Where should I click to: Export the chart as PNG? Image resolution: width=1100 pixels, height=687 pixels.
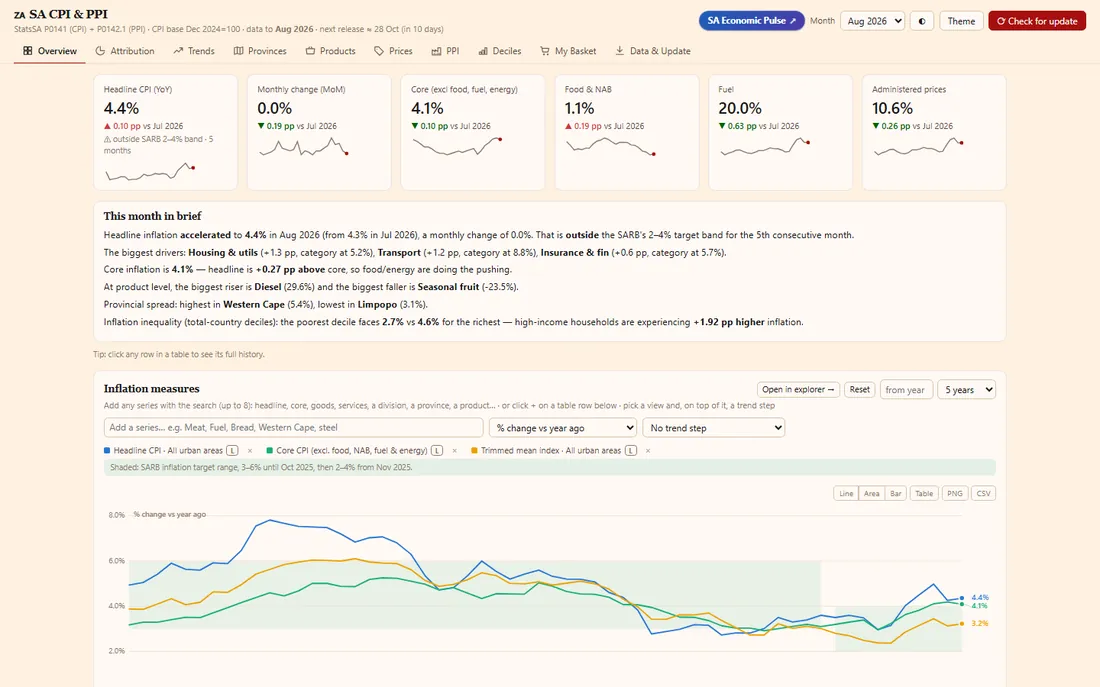(955, 493)
